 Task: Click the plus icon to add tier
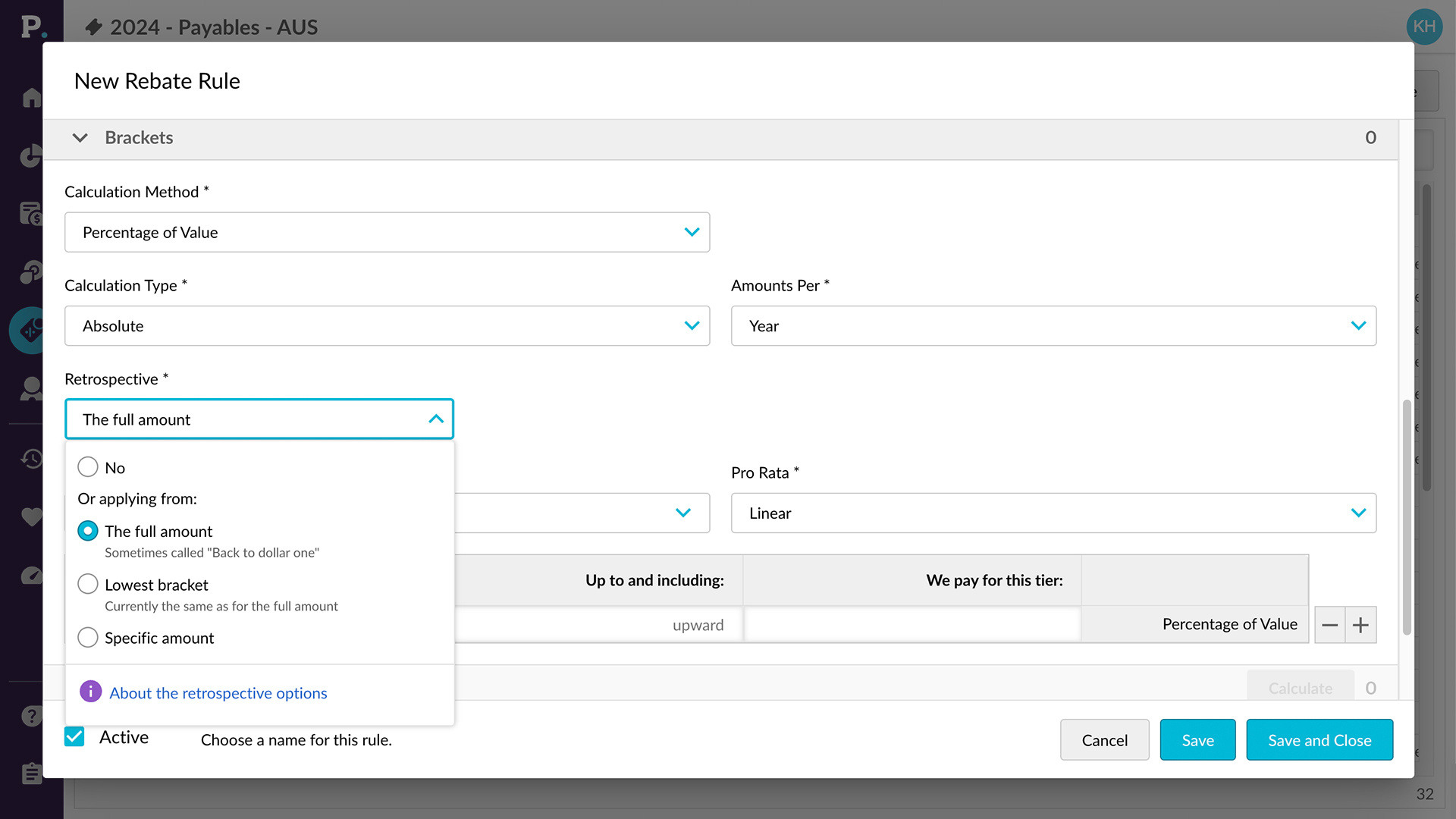pos(1360,625)
